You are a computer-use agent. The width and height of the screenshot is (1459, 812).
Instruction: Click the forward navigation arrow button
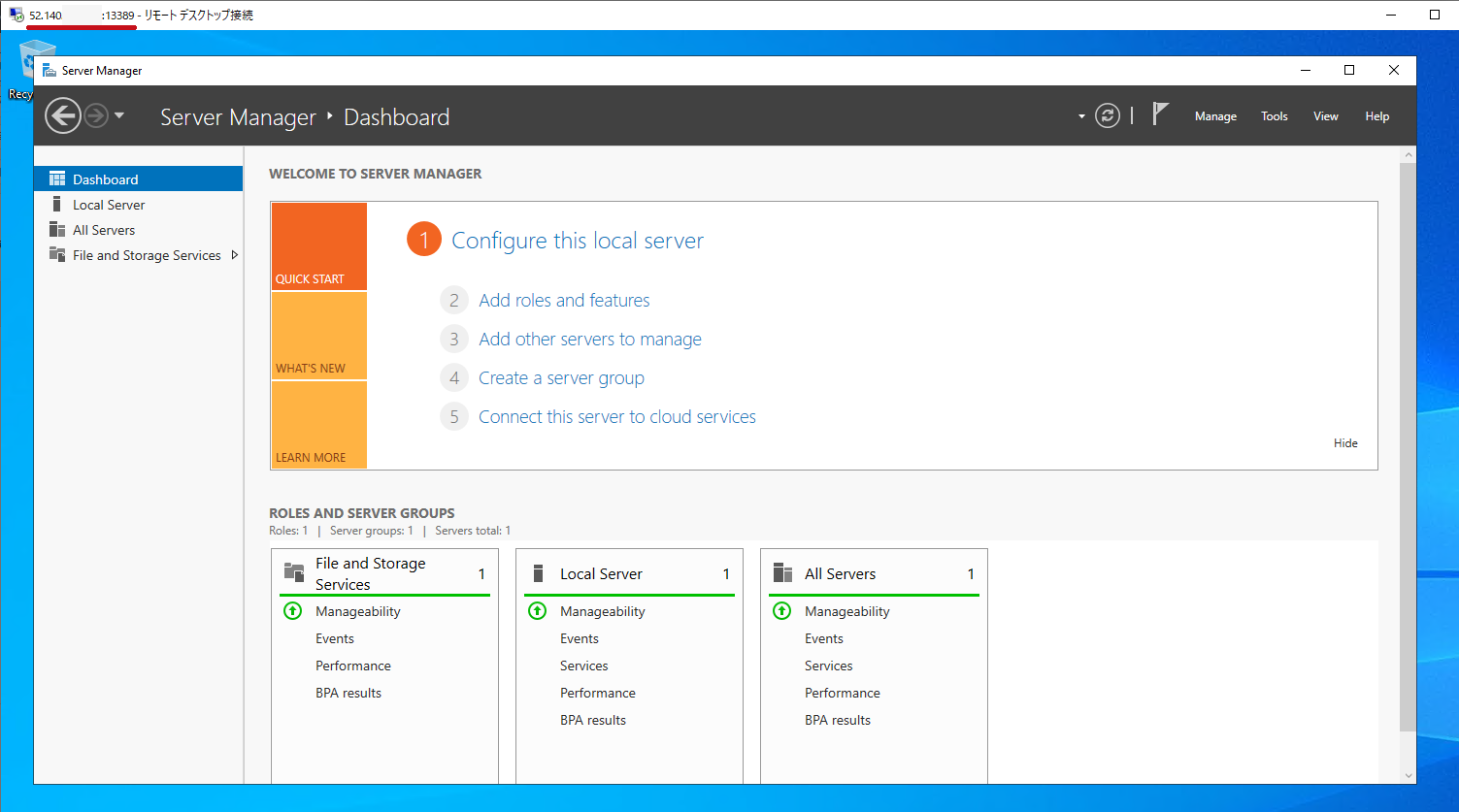(95, 116)
